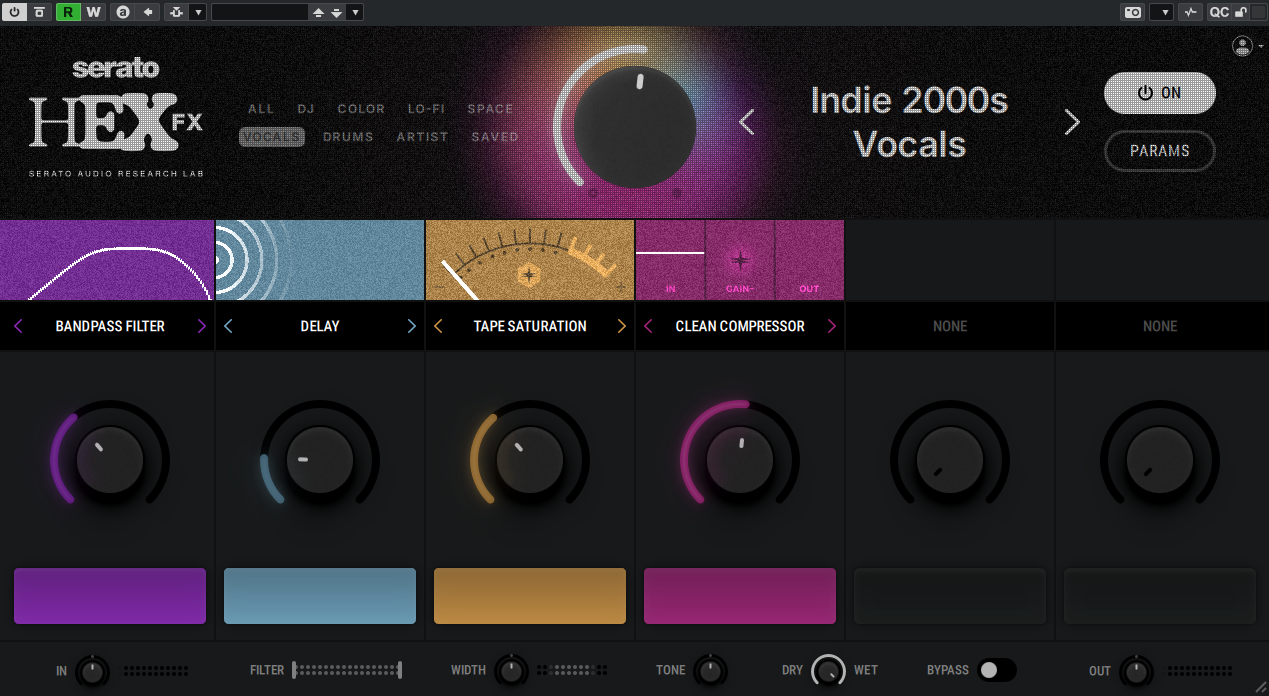Select next effect after Bandpass Filter
Screen dimensions: 1269x696
[202, 326]
